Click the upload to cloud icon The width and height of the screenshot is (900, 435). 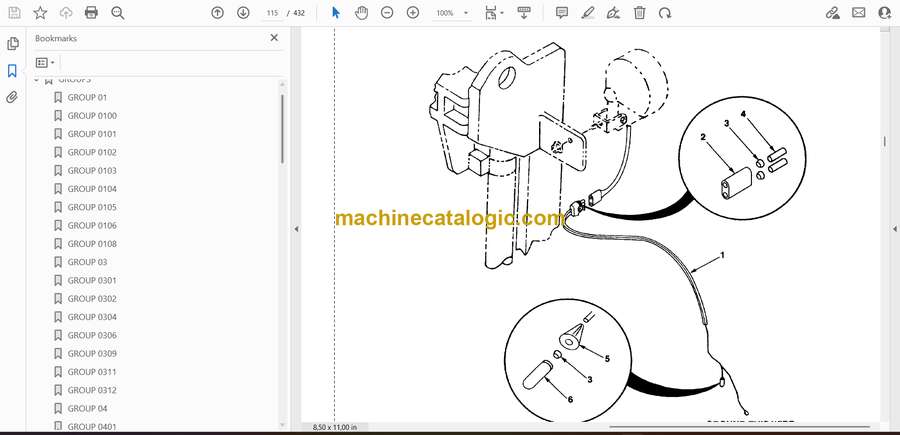65,13
